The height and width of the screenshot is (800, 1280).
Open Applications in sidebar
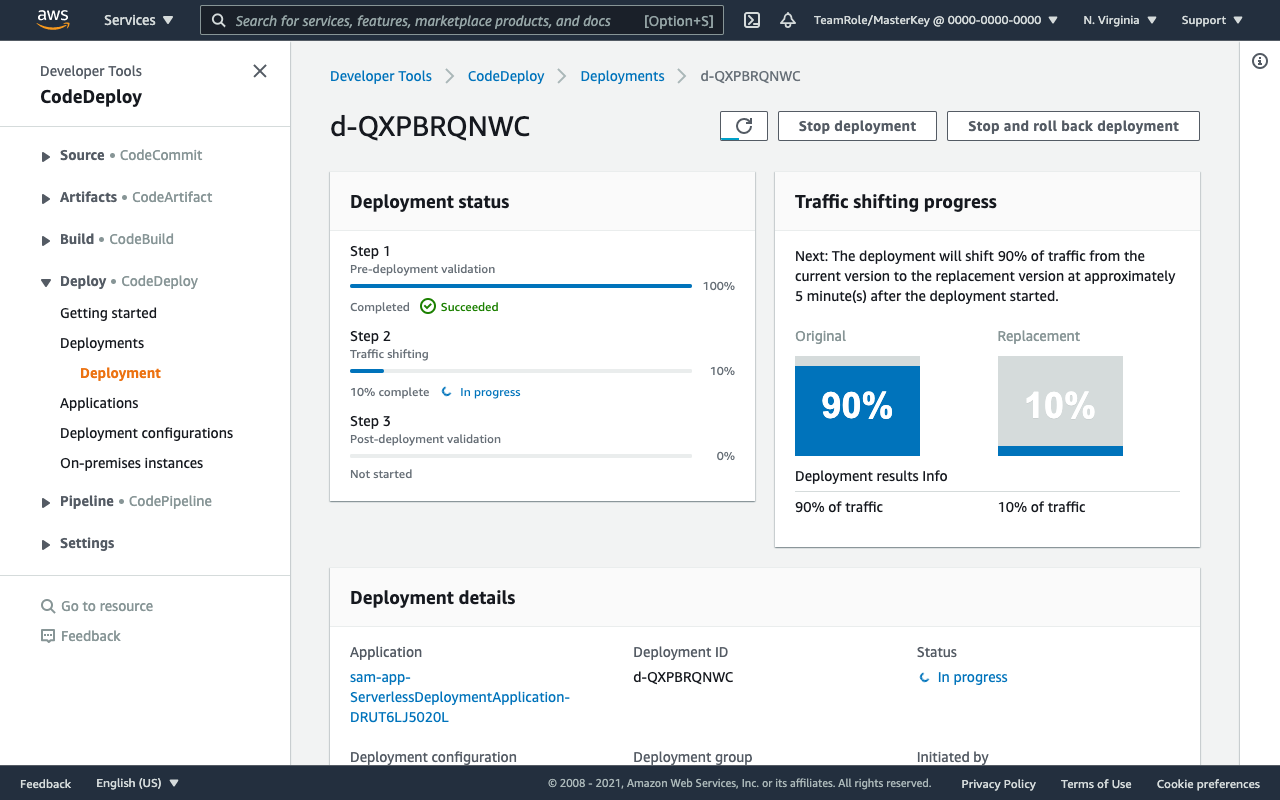(x=99, y=403)
